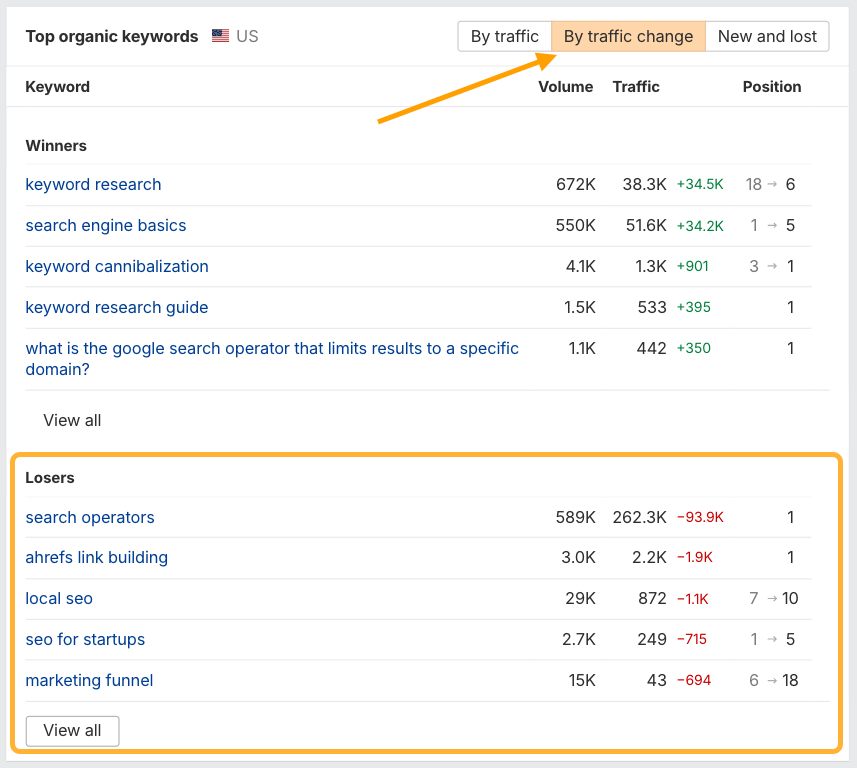
Task: Click the search engine basics keyword
Action: pos(106,225)
